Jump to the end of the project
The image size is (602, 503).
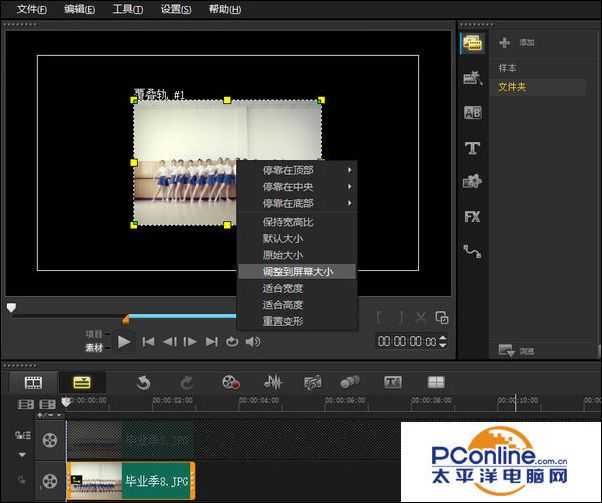212,341
